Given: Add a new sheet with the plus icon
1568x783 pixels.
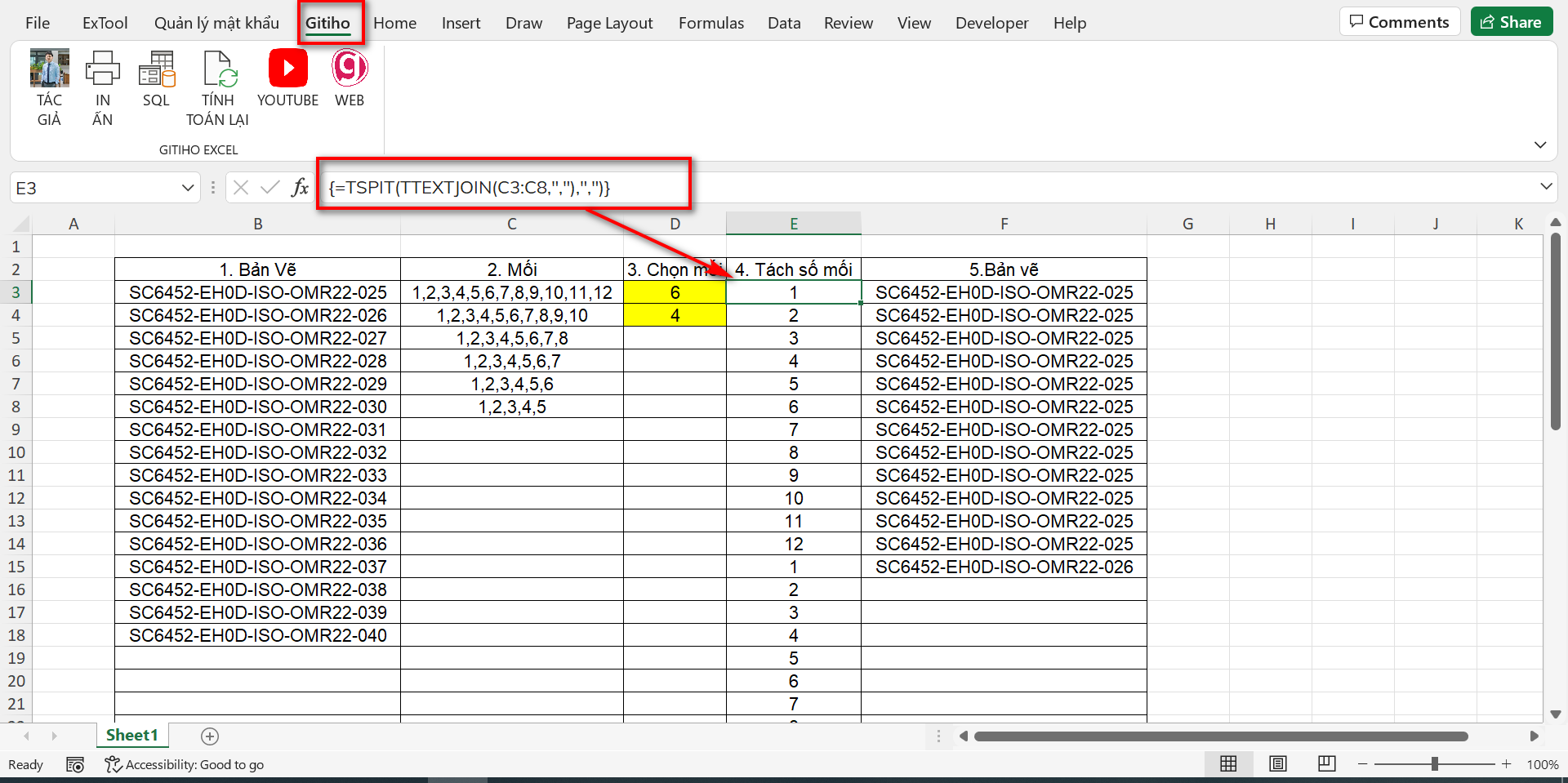Looking at the screenshot, I should pyautogui.click(x=210, y=736).
